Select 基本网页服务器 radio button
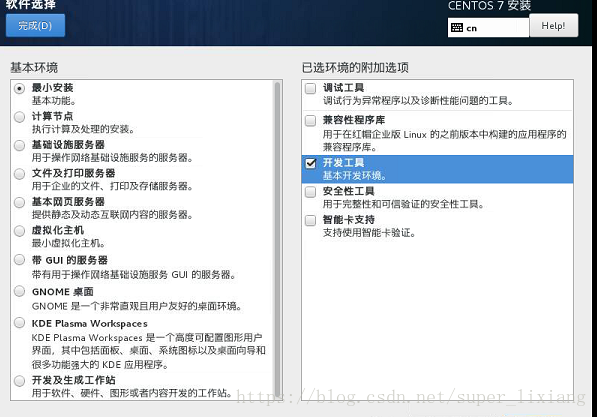Screen dimensions: 597x417 (19, 203)
